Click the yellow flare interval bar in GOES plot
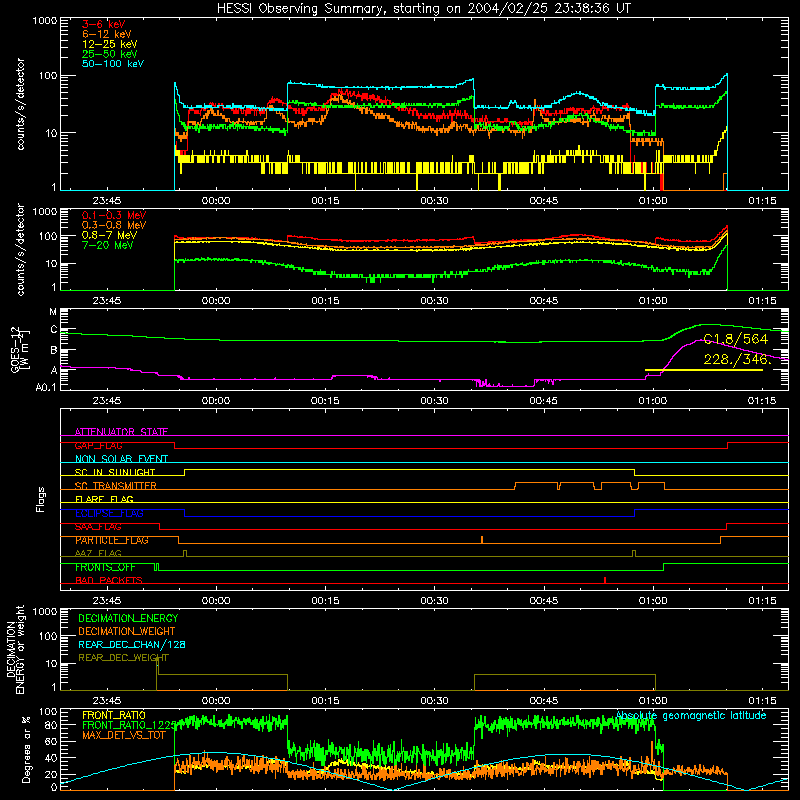The width and height of the screenshot is (800, 800). click(704, 370)
